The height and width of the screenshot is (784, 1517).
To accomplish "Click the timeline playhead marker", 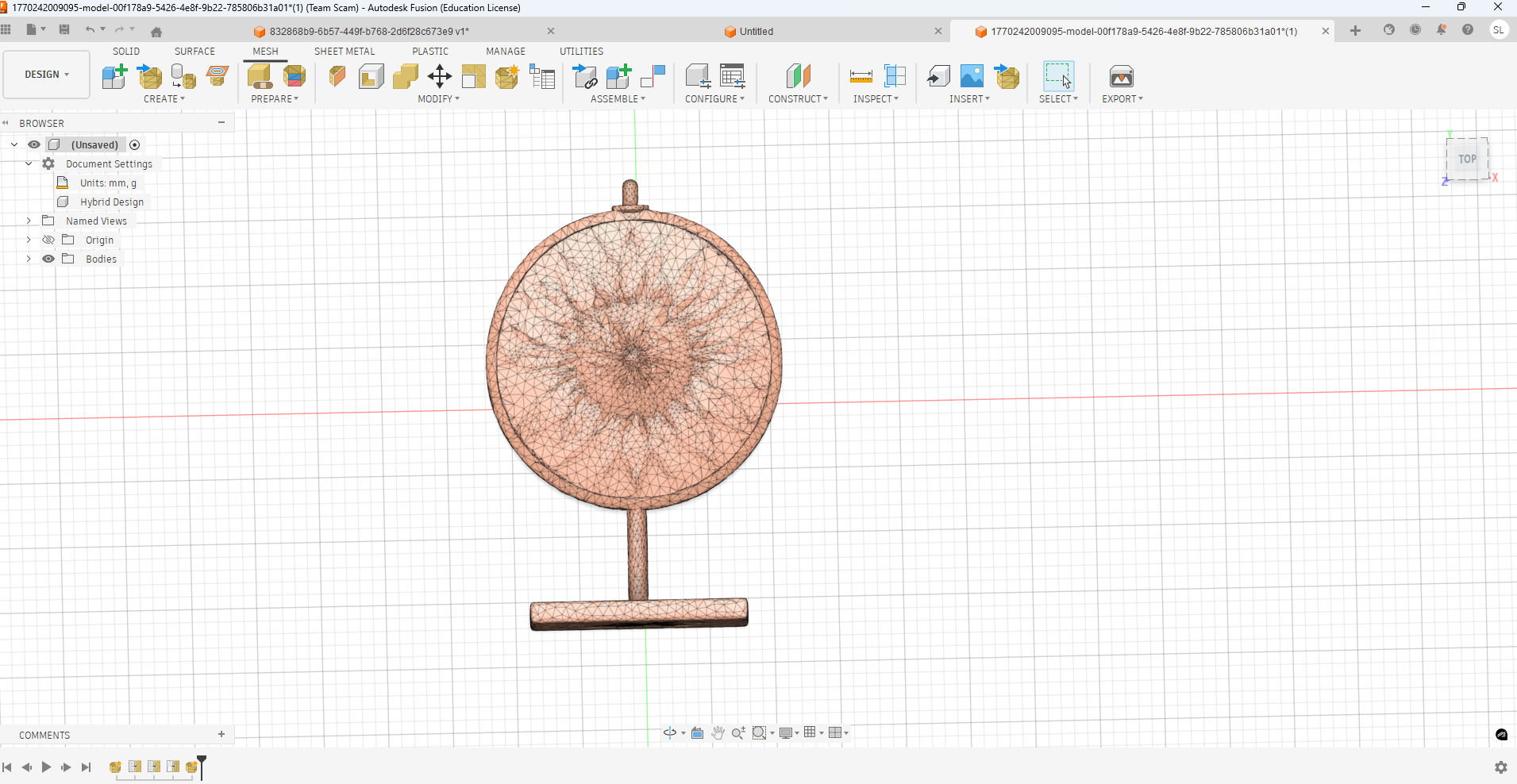I will pos(202,767).
